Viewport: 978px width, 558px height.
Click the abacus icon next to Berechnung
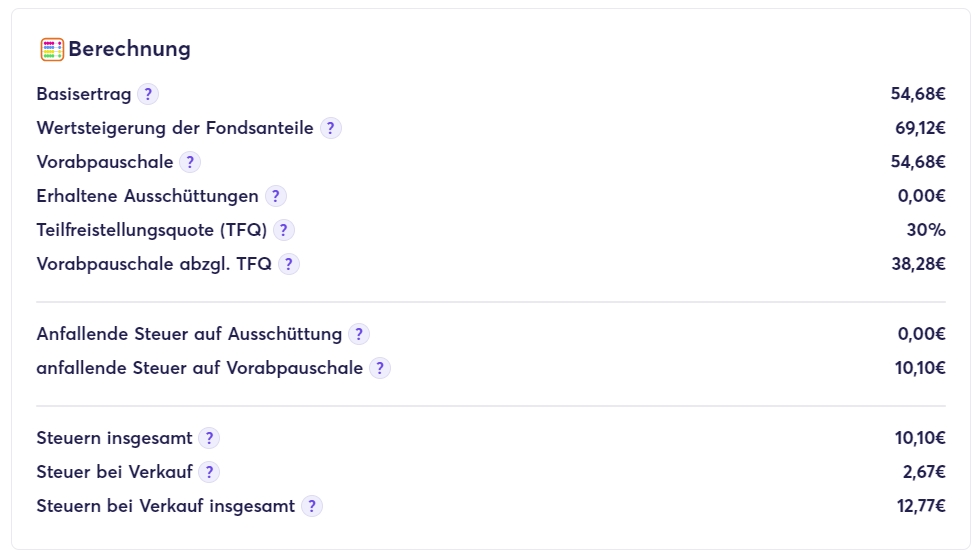[52, 49]
